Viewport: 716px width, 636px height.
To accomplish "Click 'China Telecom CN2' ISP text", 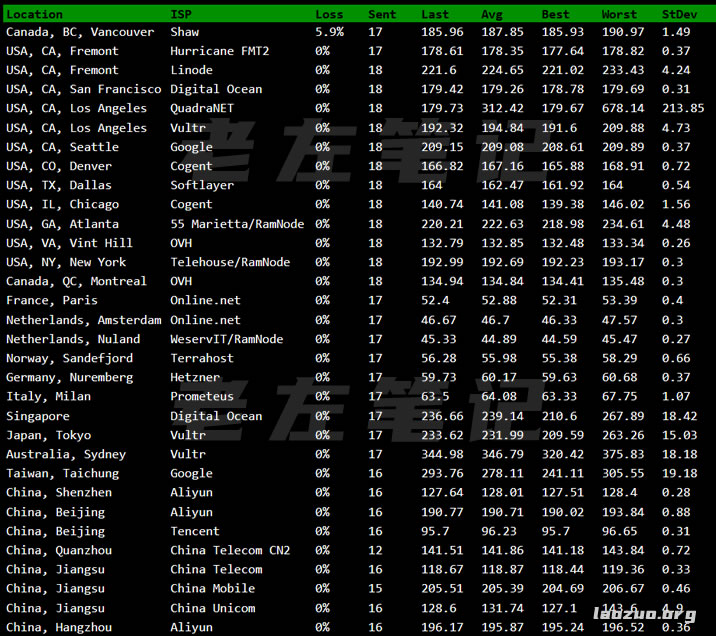I will (230, 551).
